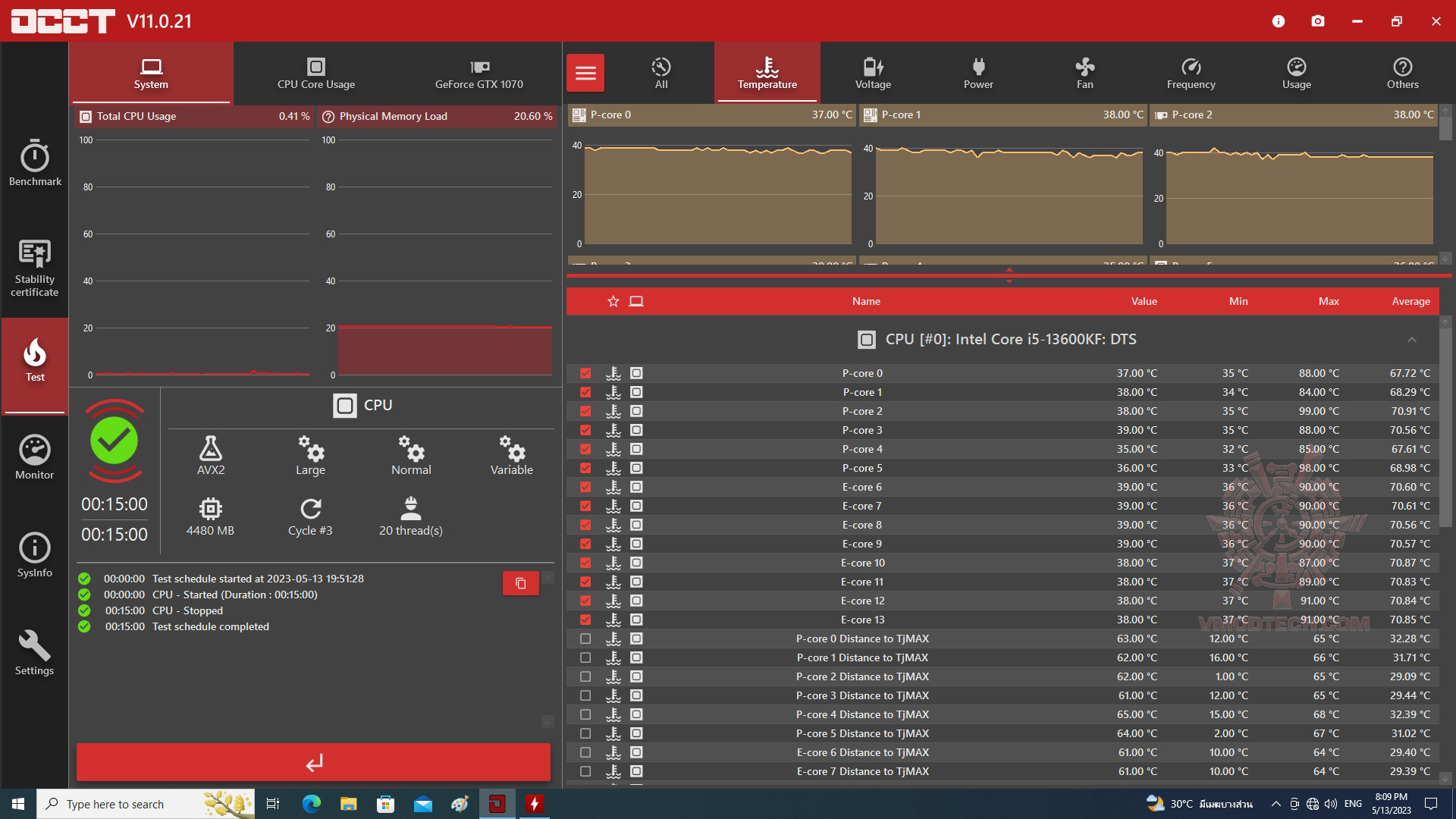
Task: Open the Benchmark section in sidebar
Action: [35, 163]
